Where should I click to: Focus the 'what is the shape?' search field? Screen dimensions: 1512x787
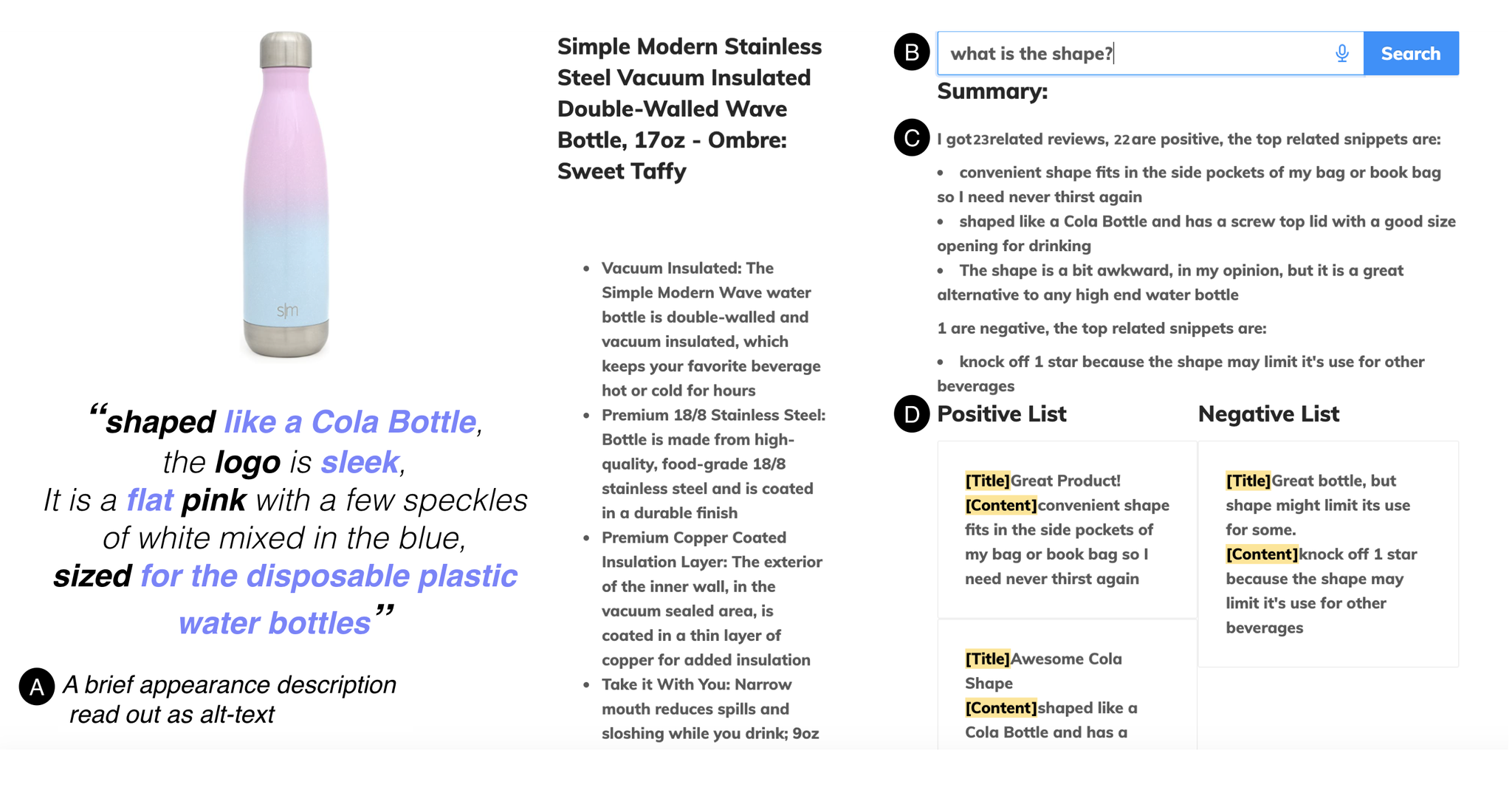(x=1150, y=53)
